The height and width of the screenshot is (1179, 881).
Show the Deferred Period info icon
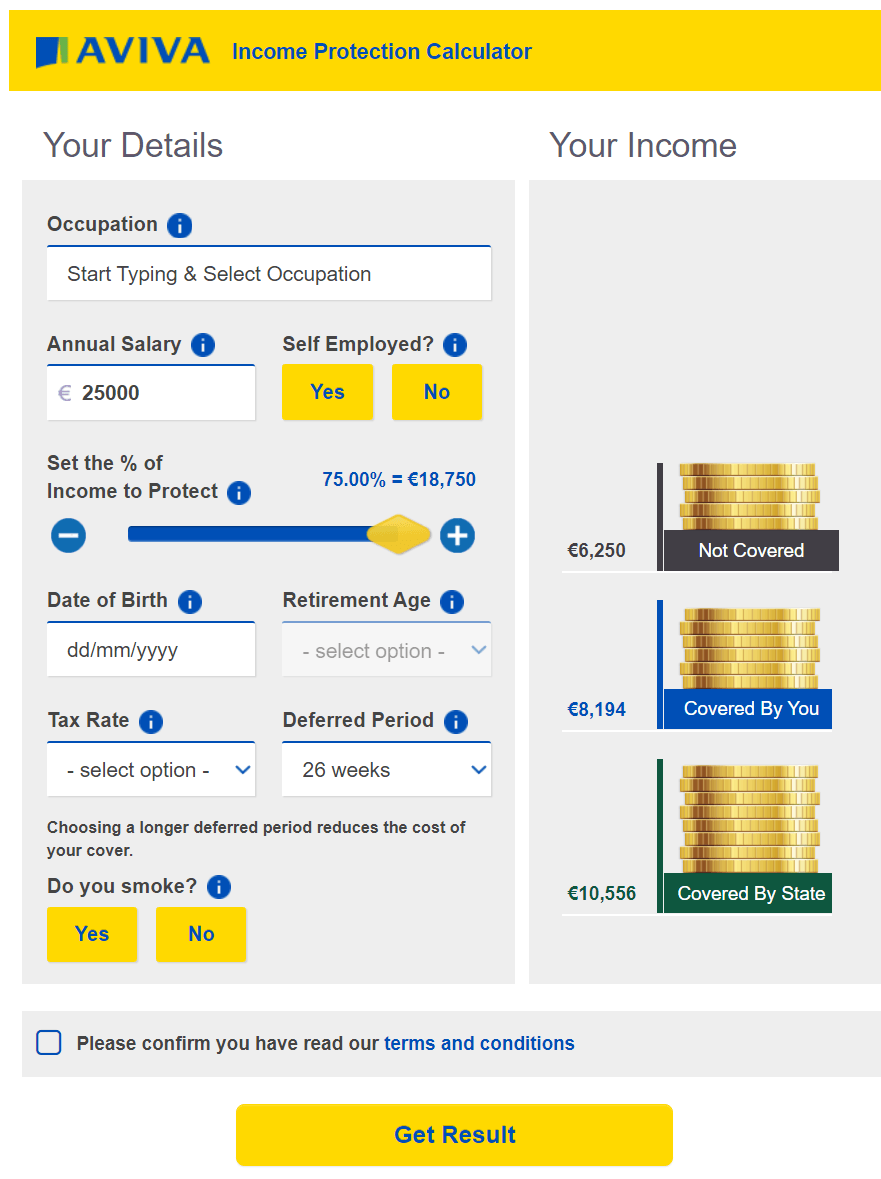[456, 722]
